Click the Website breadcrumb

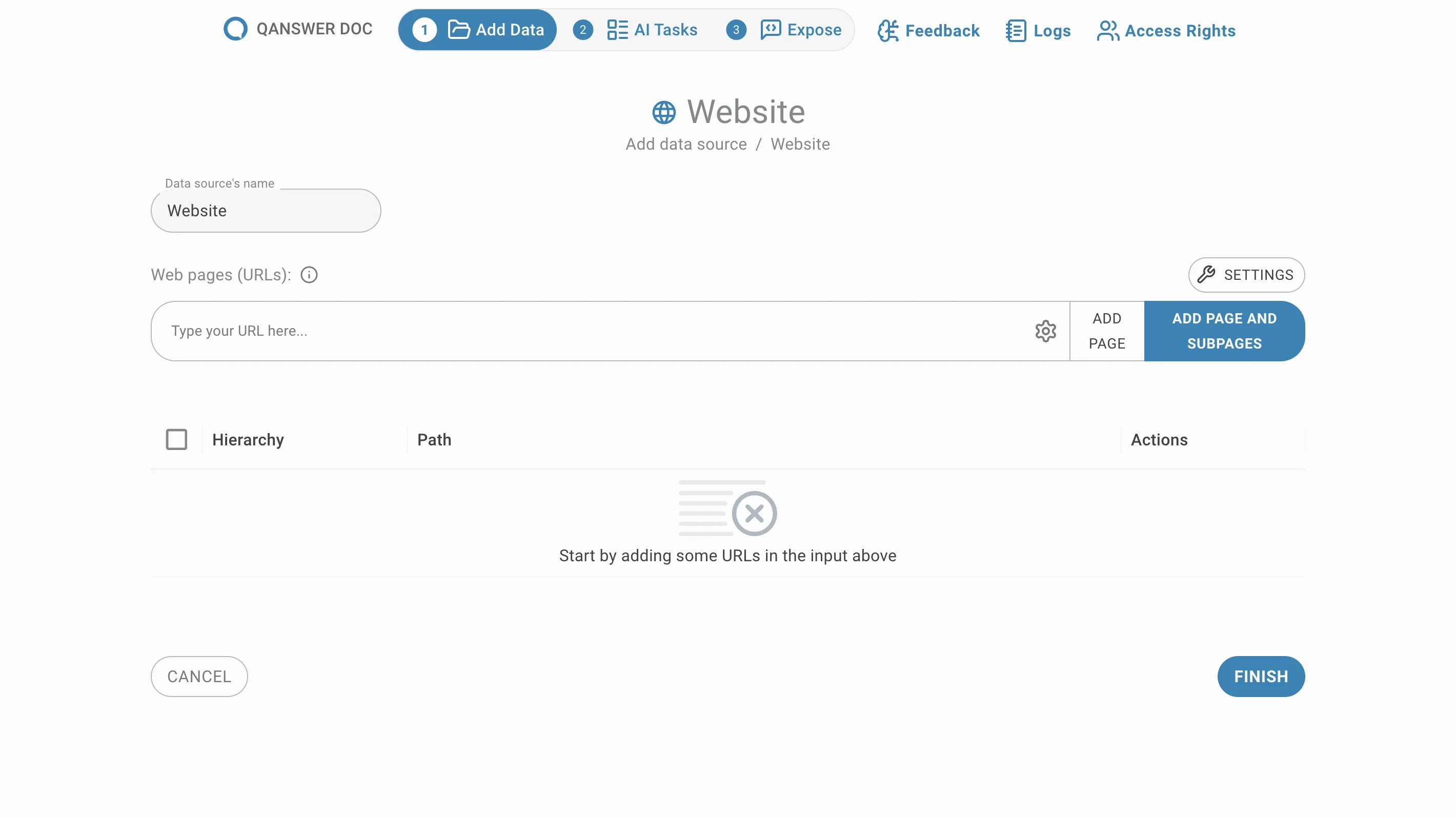tap(800, 144)
